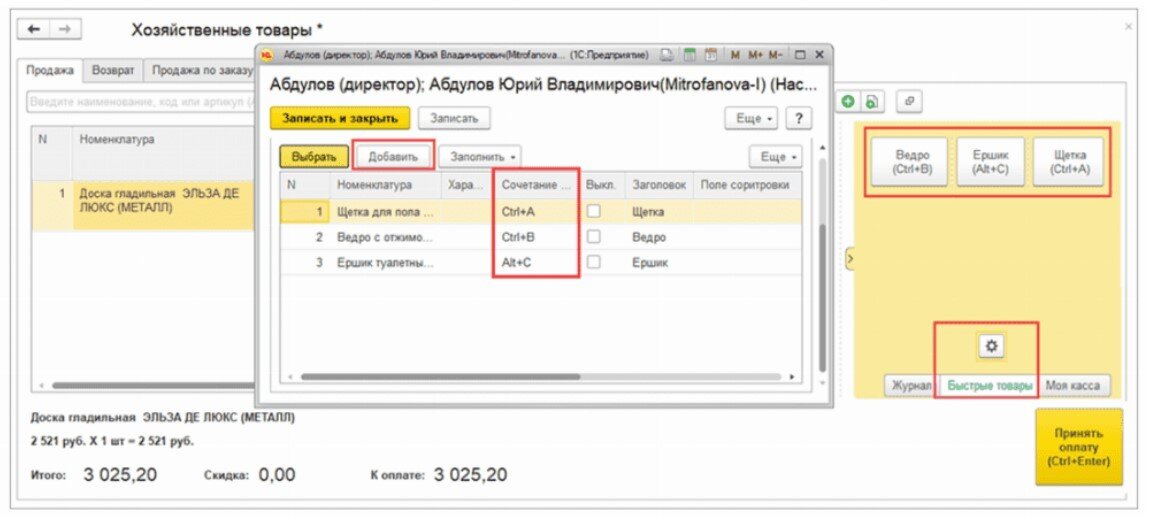Toggle Выкл. checkbox for Щетка row
Viewport: 1151px width, 516px height.
(593, 211)
